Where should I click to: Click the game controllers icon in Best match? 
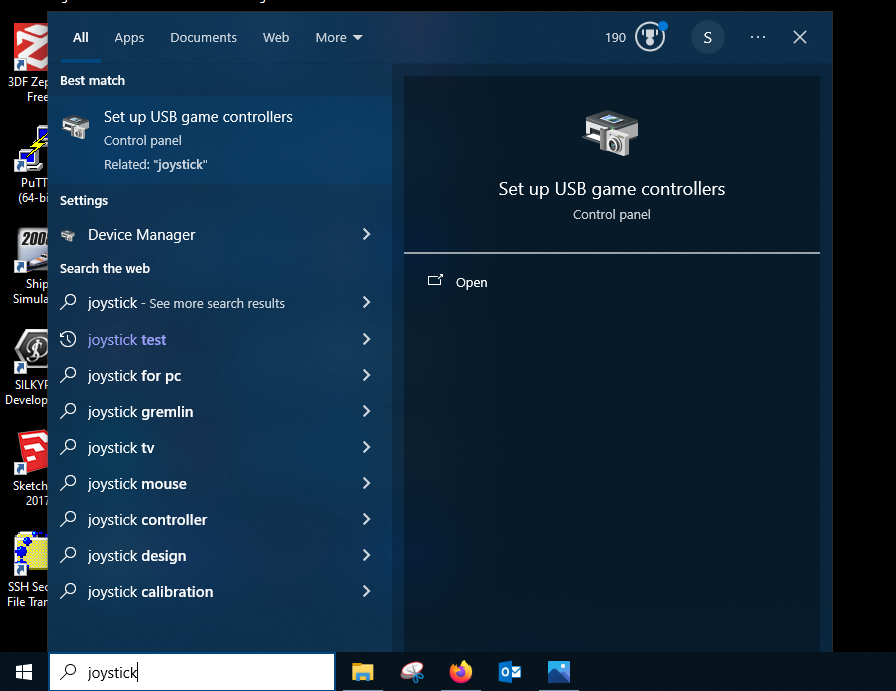(x=75, y=127)
